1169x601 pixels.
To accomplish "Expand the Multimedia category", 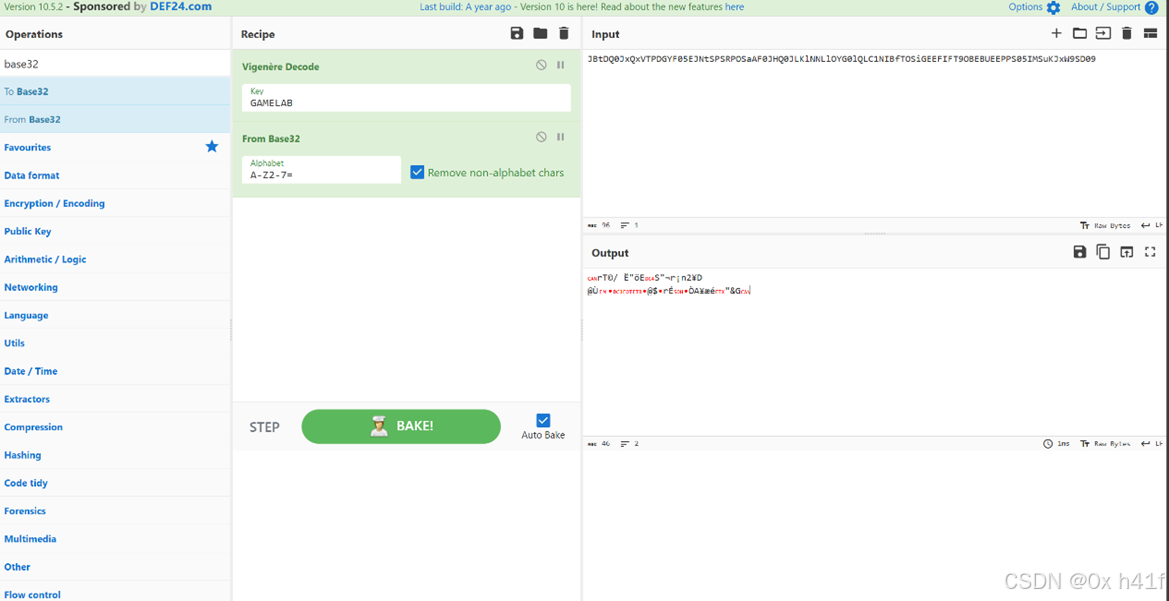I will click(x=116, y=538).
